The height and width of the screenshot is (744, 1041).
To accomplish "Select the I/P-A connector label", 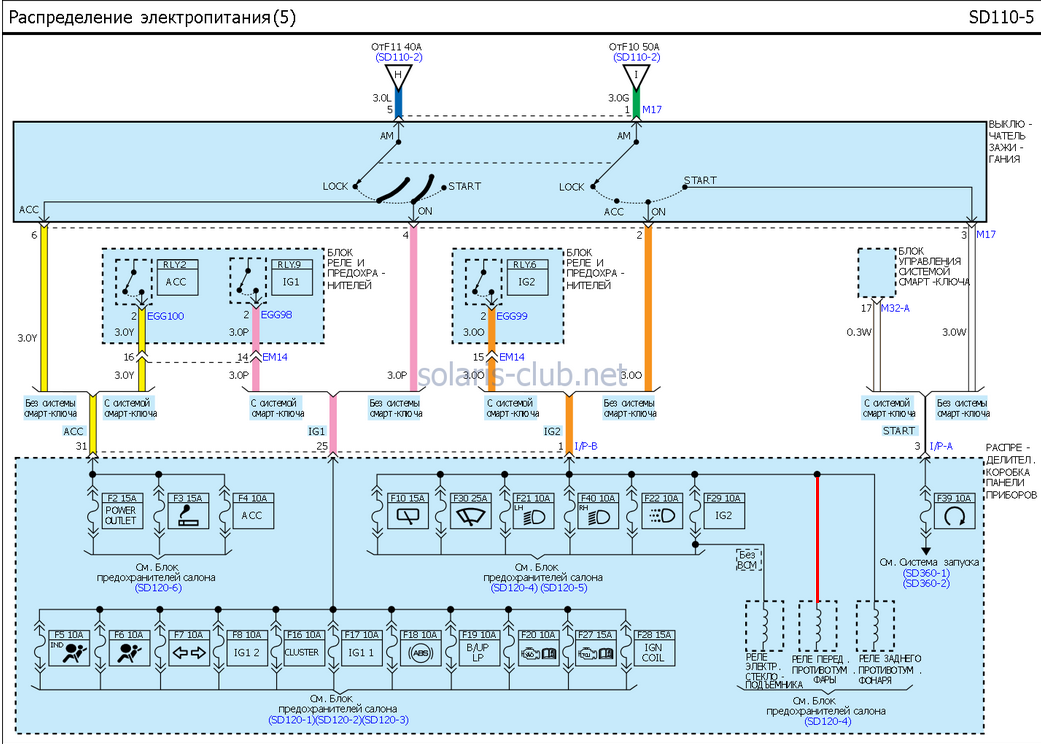I will (x=941, y=446).
